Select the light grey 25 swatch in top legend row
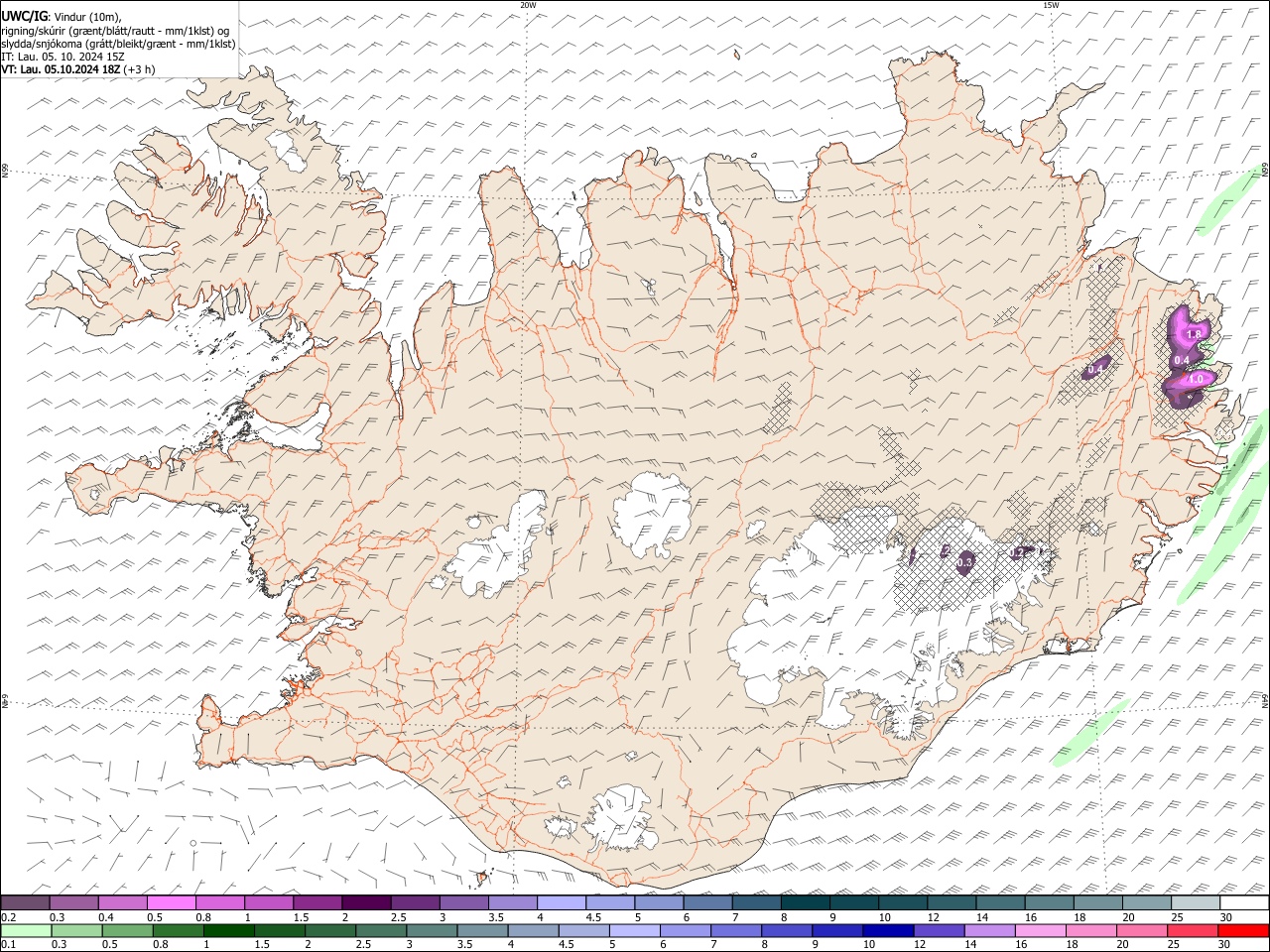1270x952 pixels. tap(1197, 902)
